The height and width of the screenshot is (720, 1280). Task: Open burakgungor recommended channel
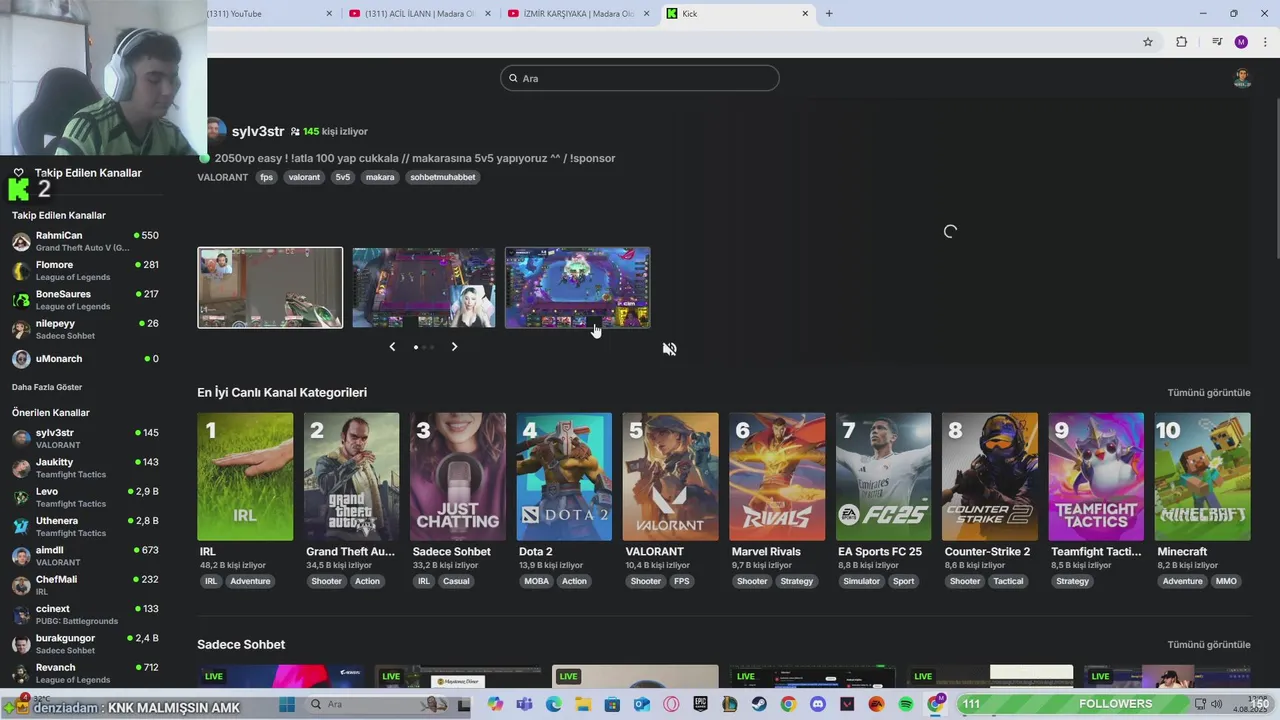pos(85,643)
